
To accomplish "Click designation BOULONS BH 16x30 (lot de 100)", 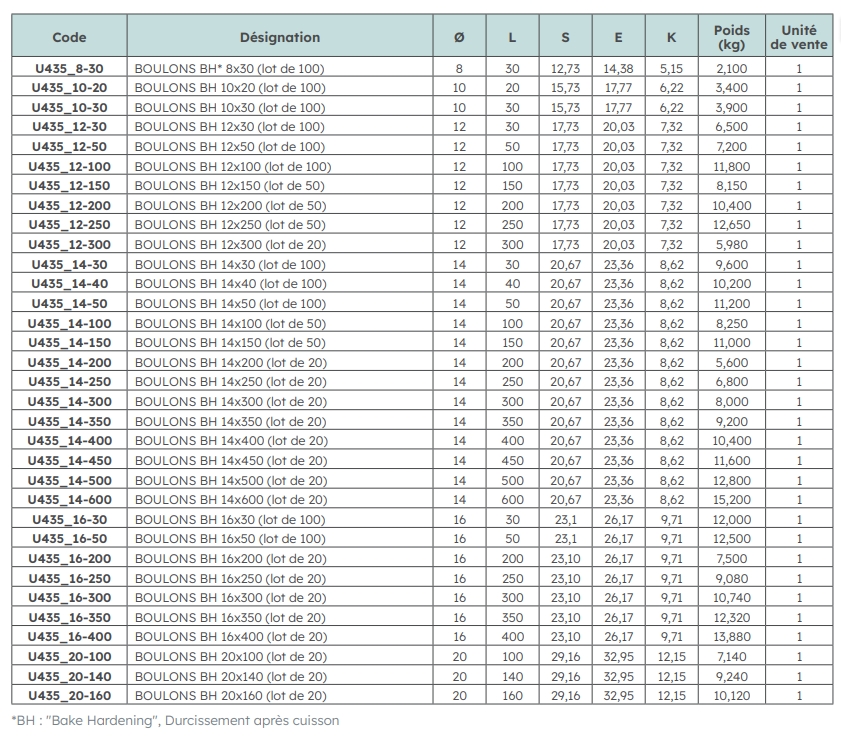I will coord(230,520).
